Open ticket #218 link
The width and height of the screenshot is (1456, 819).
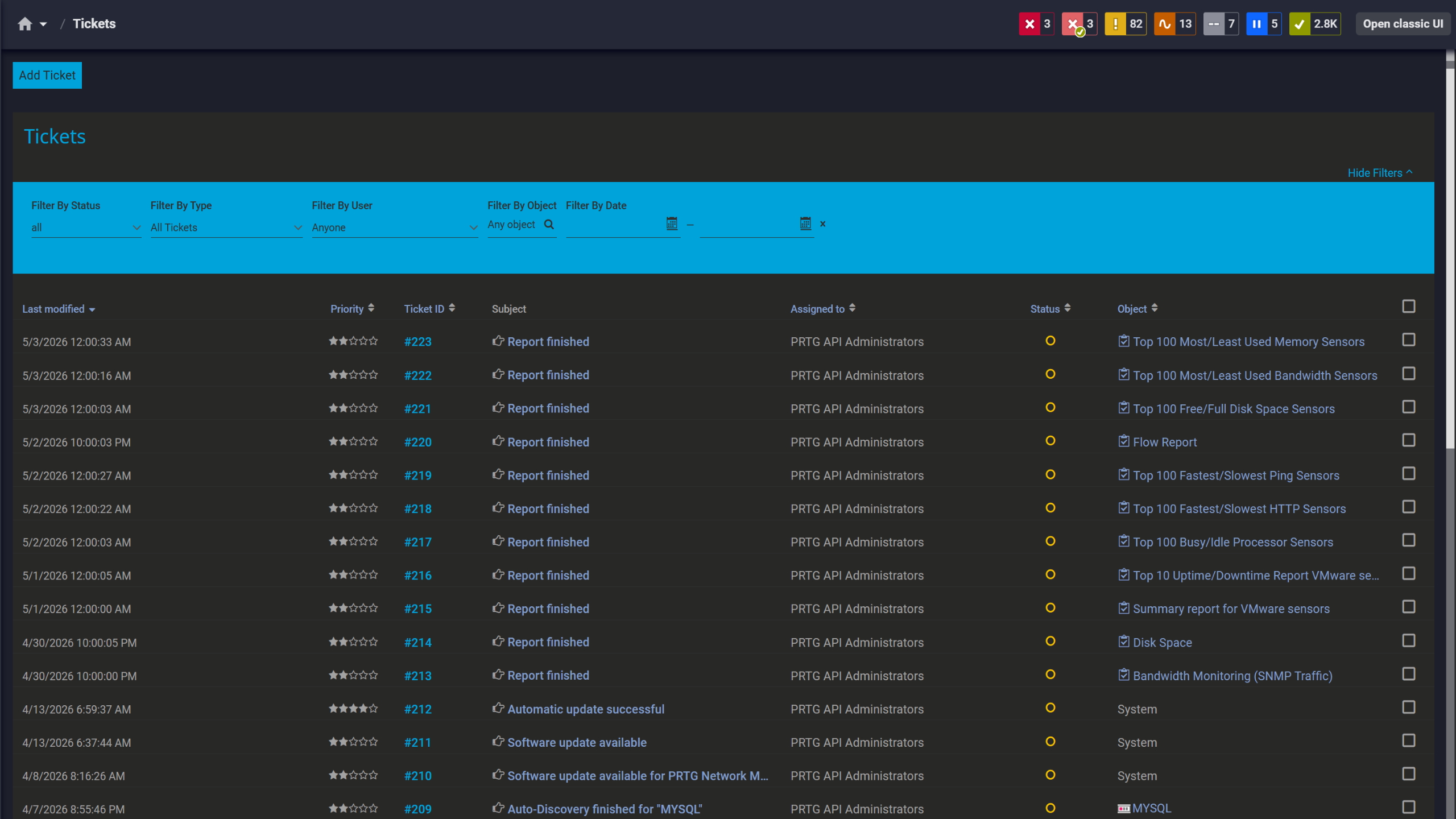pos(417,509)
